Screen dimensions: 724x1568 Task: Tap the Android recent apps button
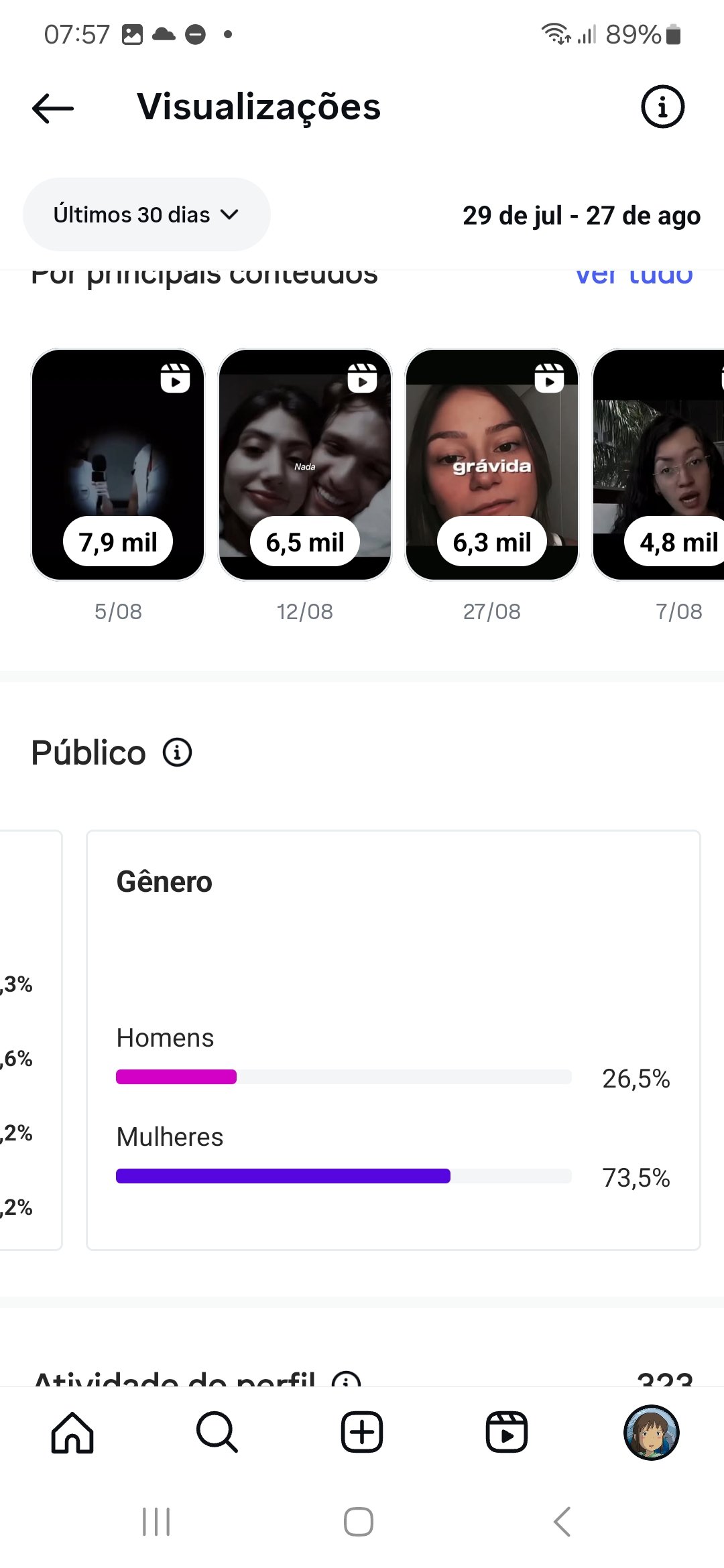click(x=156, y=1522)
